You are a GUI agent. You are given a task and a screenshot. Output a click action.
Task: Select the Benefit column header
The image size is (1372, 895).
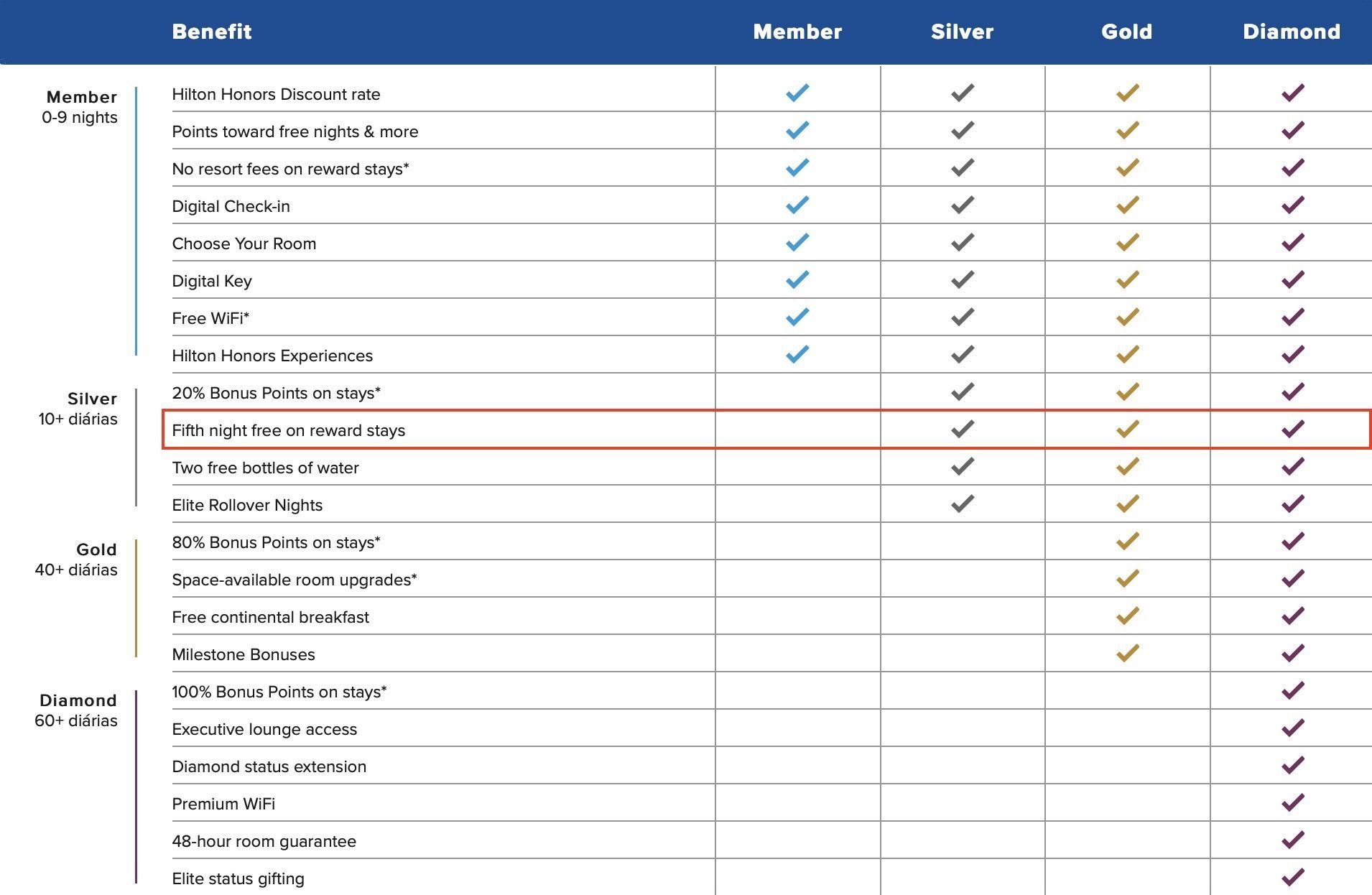(212, 32)
